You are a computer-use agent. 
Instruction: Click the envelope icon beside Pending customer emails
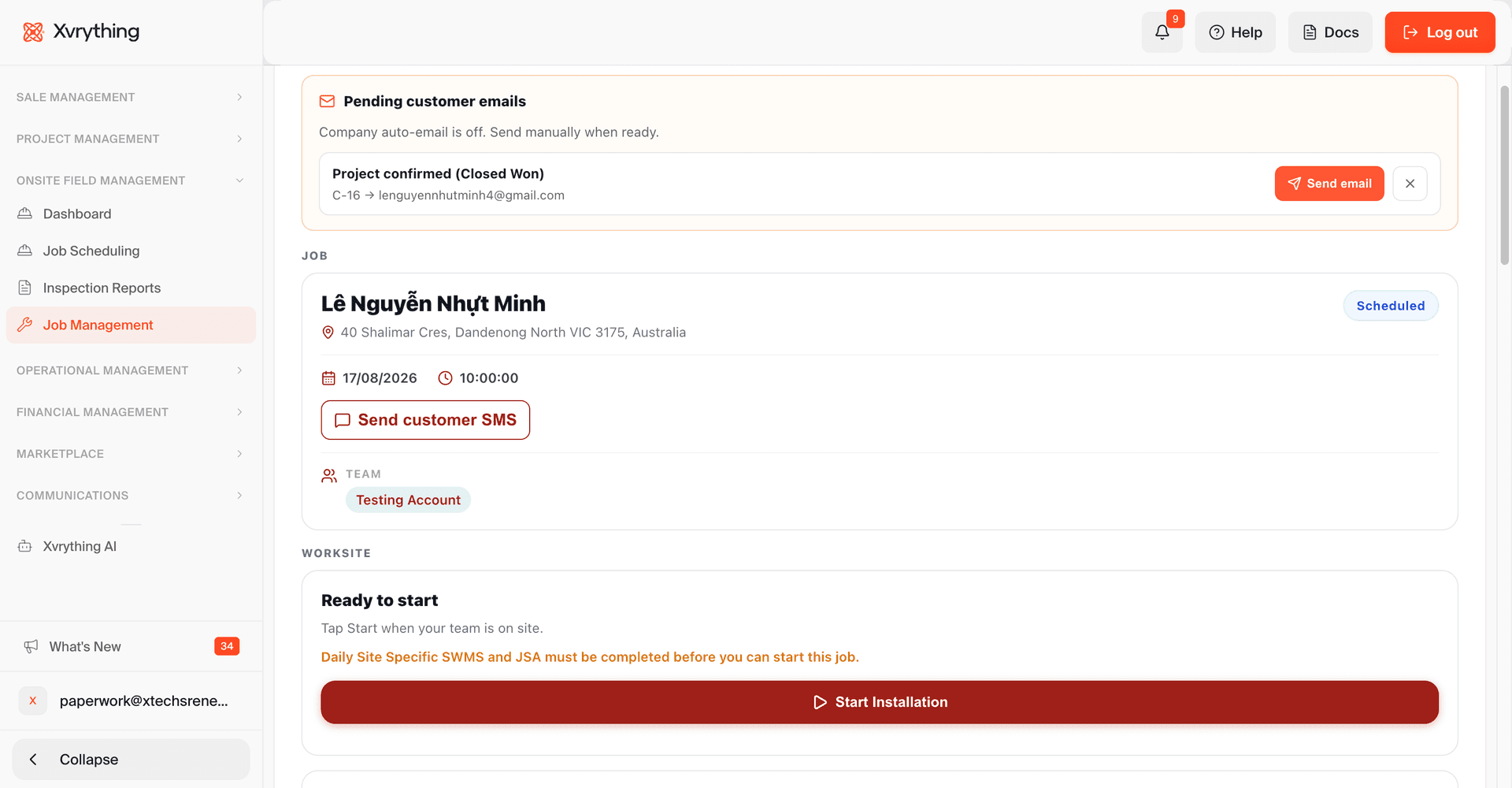coord(327,102)
